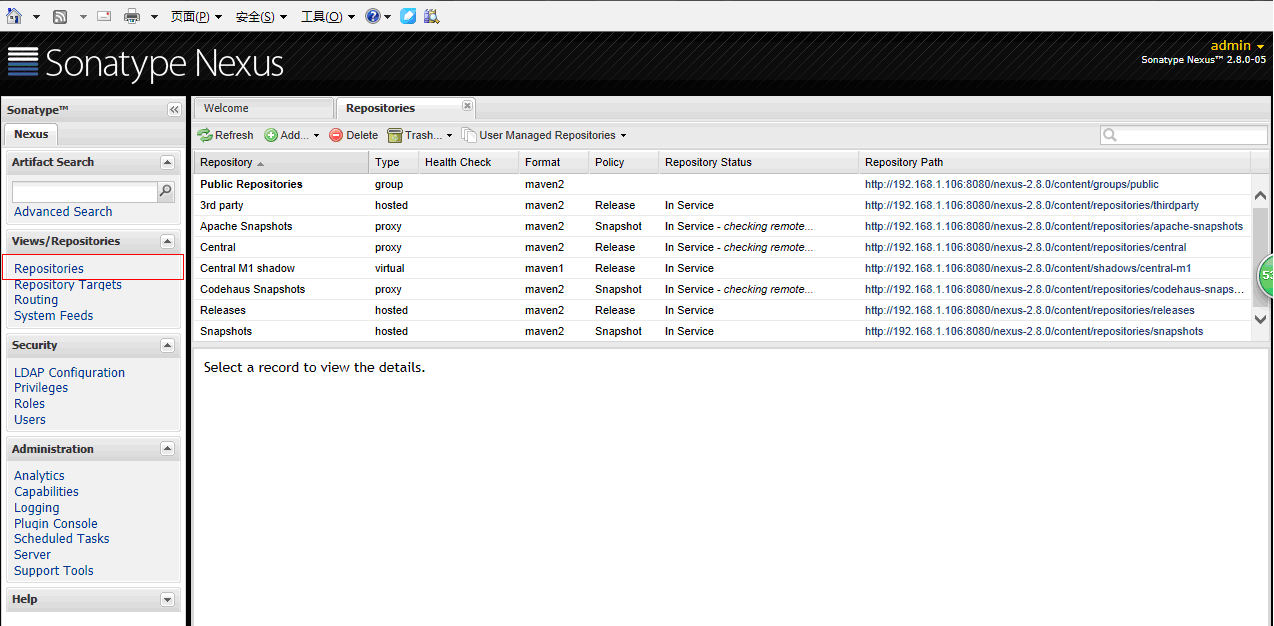Collapse the Views/Repositories panel
Viewport: 1274px width, 626px height.
167,241
